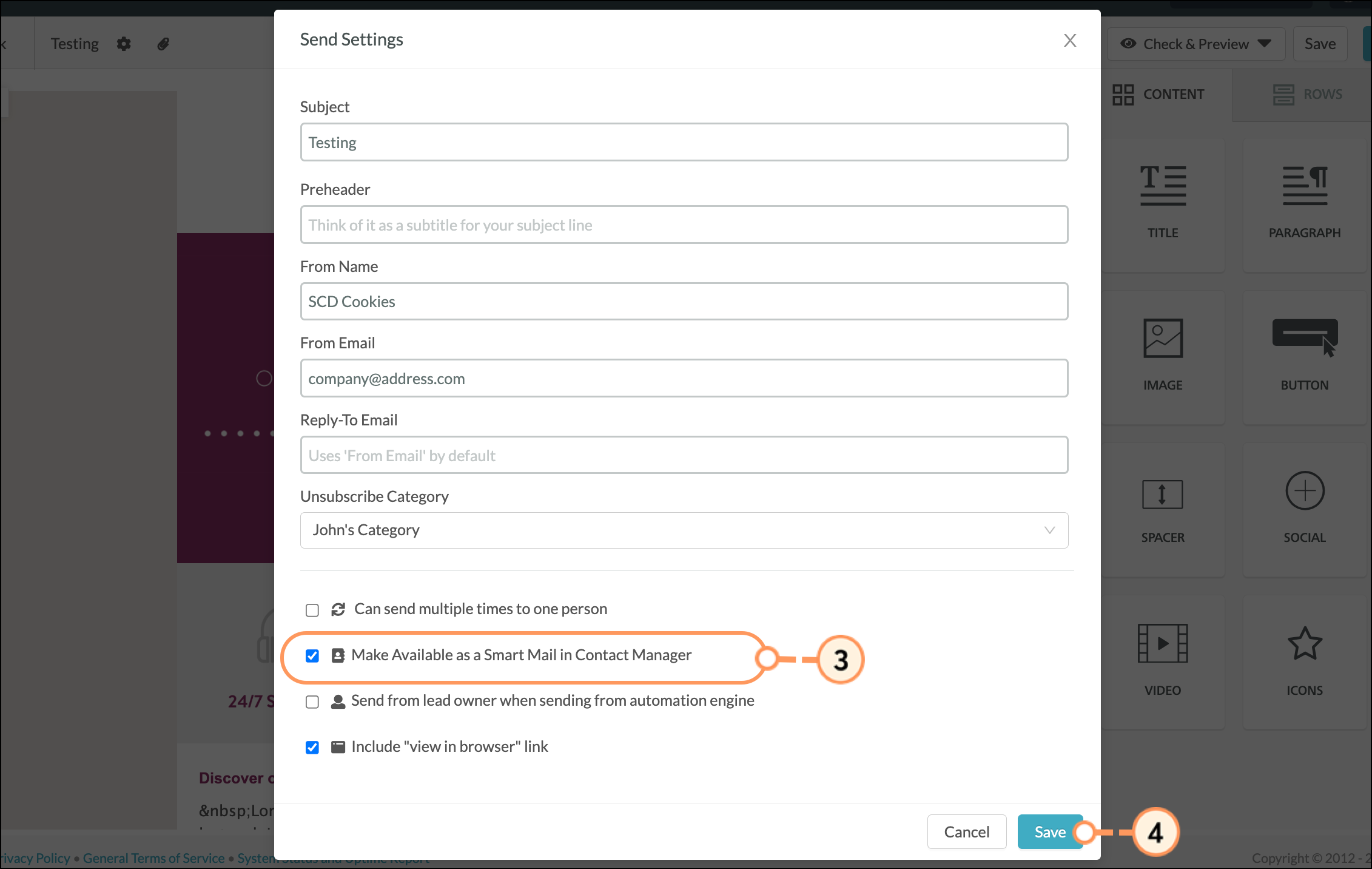Click the blue Save button in dialog
The height and width of the screenshot is (869, 1372).
tap(1050, 832)
